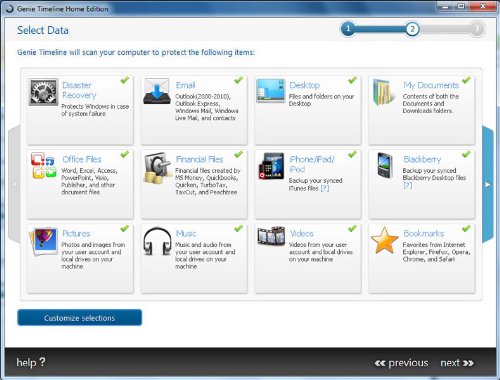
Task: Go to the next step
Action: 457,363
